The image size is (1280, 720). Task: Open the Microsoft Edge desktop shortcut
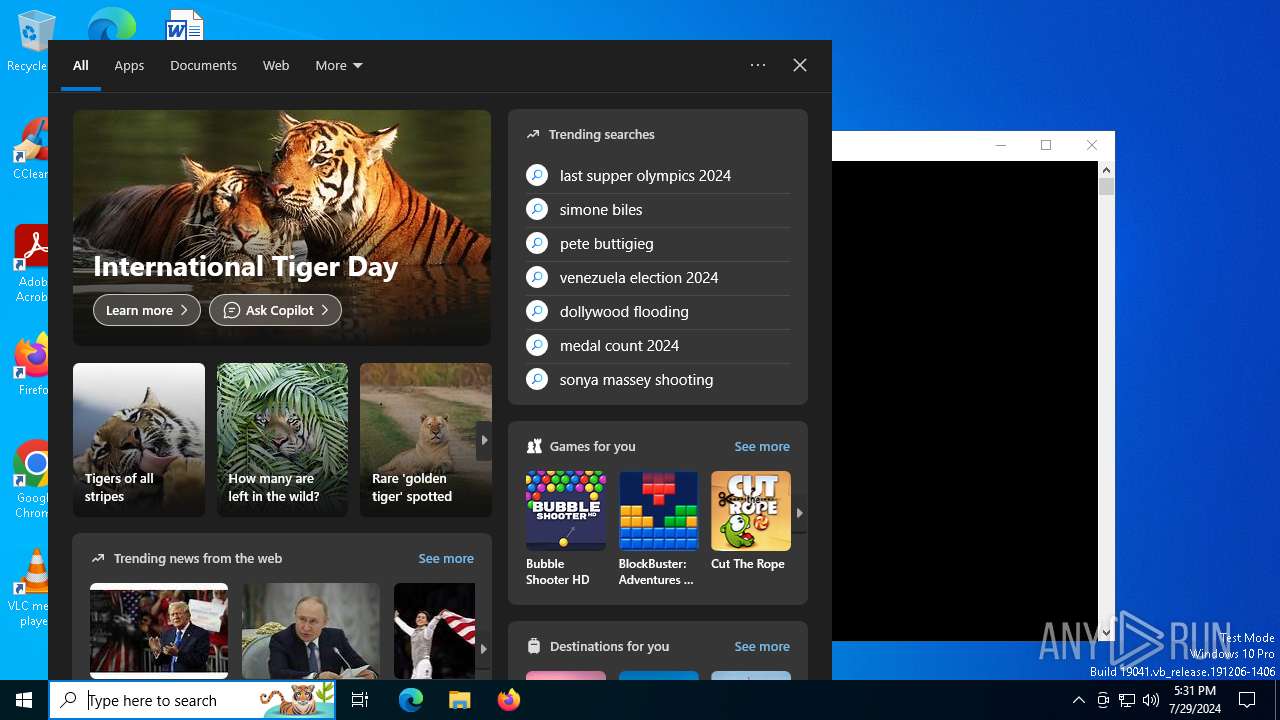[x=111, y=24]
